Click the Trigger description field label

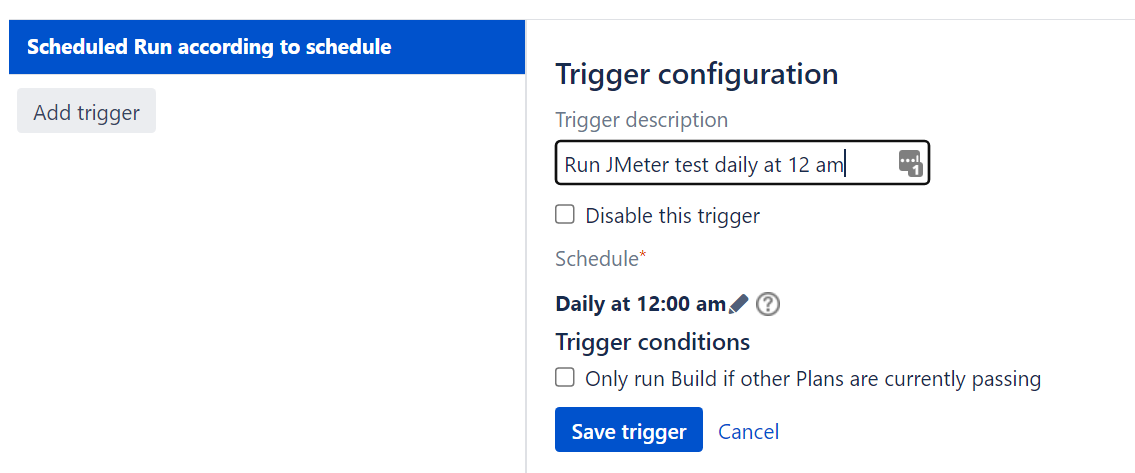click(641, 120)
